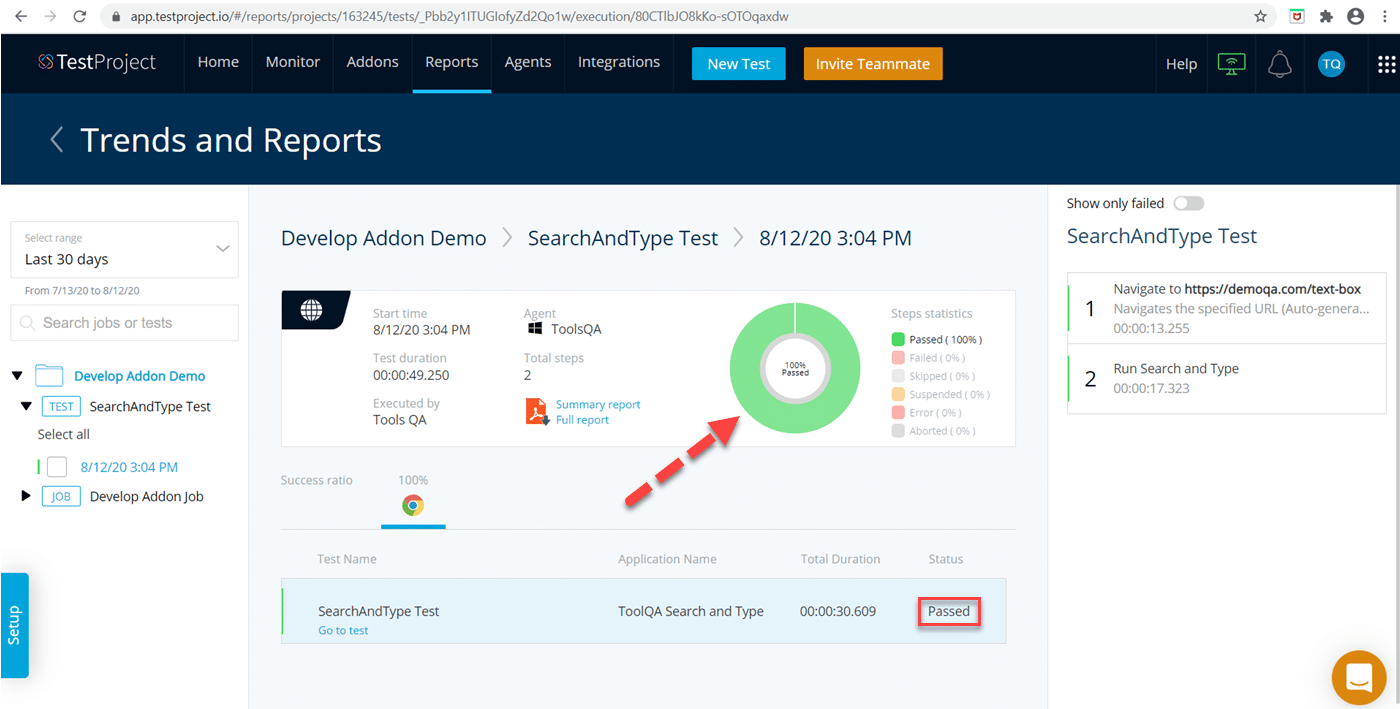
Task: Select the TEST SearchAndType Test tree item
Action: click(150, 407)
